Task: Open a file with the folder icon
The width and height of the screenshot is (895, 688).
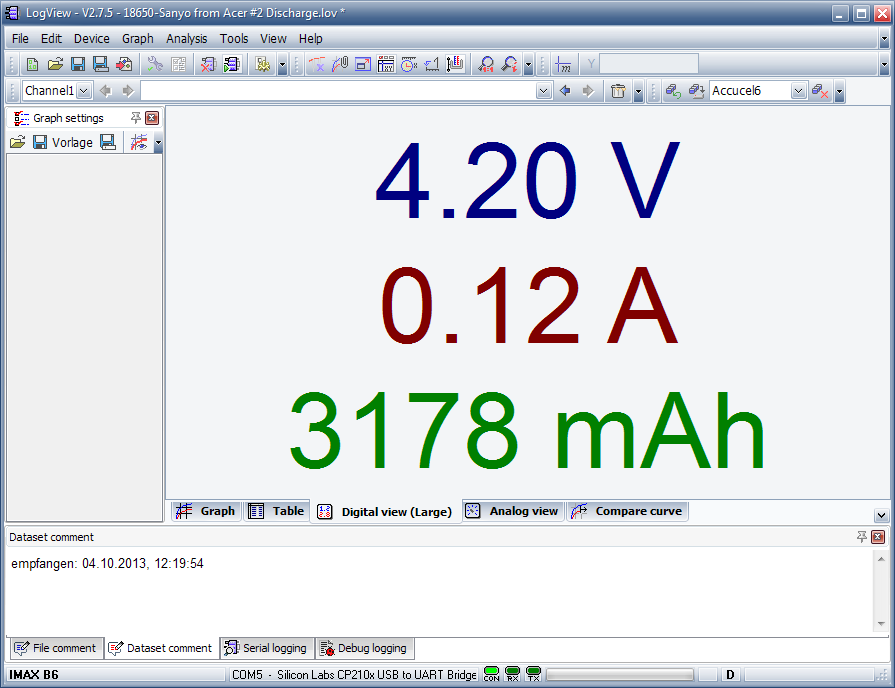Action: point(55,65)
